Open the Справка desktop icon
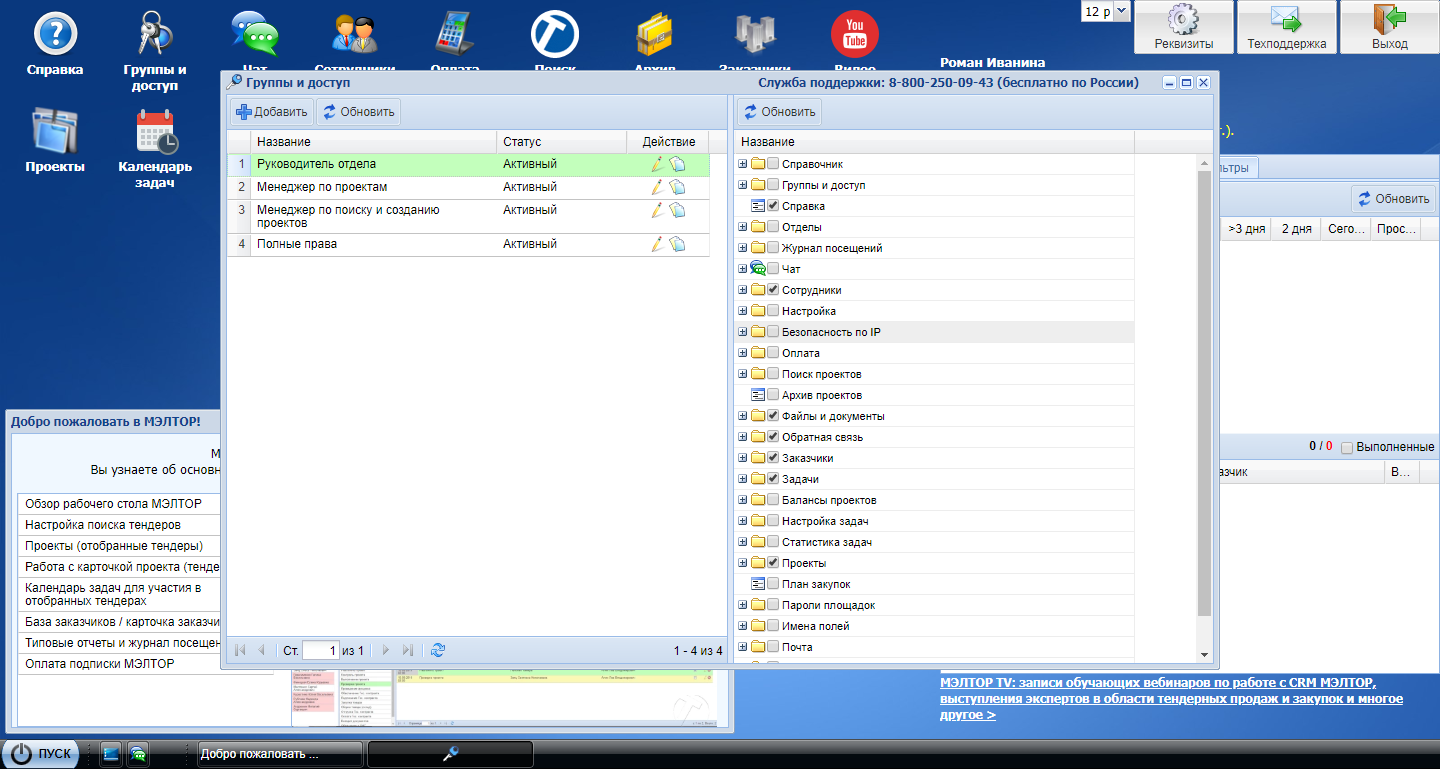 pos(55,35)
